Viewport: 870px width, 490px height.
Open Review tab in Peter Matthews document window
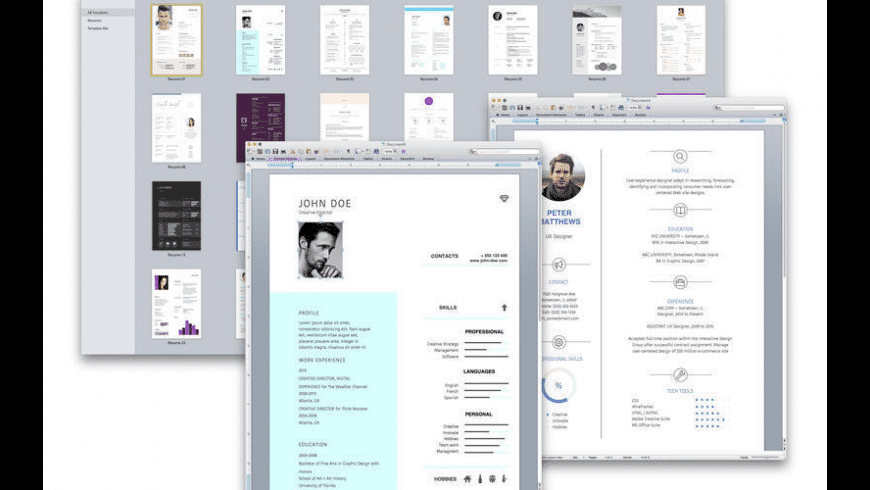pyautogui.click(x=640, y=115)
